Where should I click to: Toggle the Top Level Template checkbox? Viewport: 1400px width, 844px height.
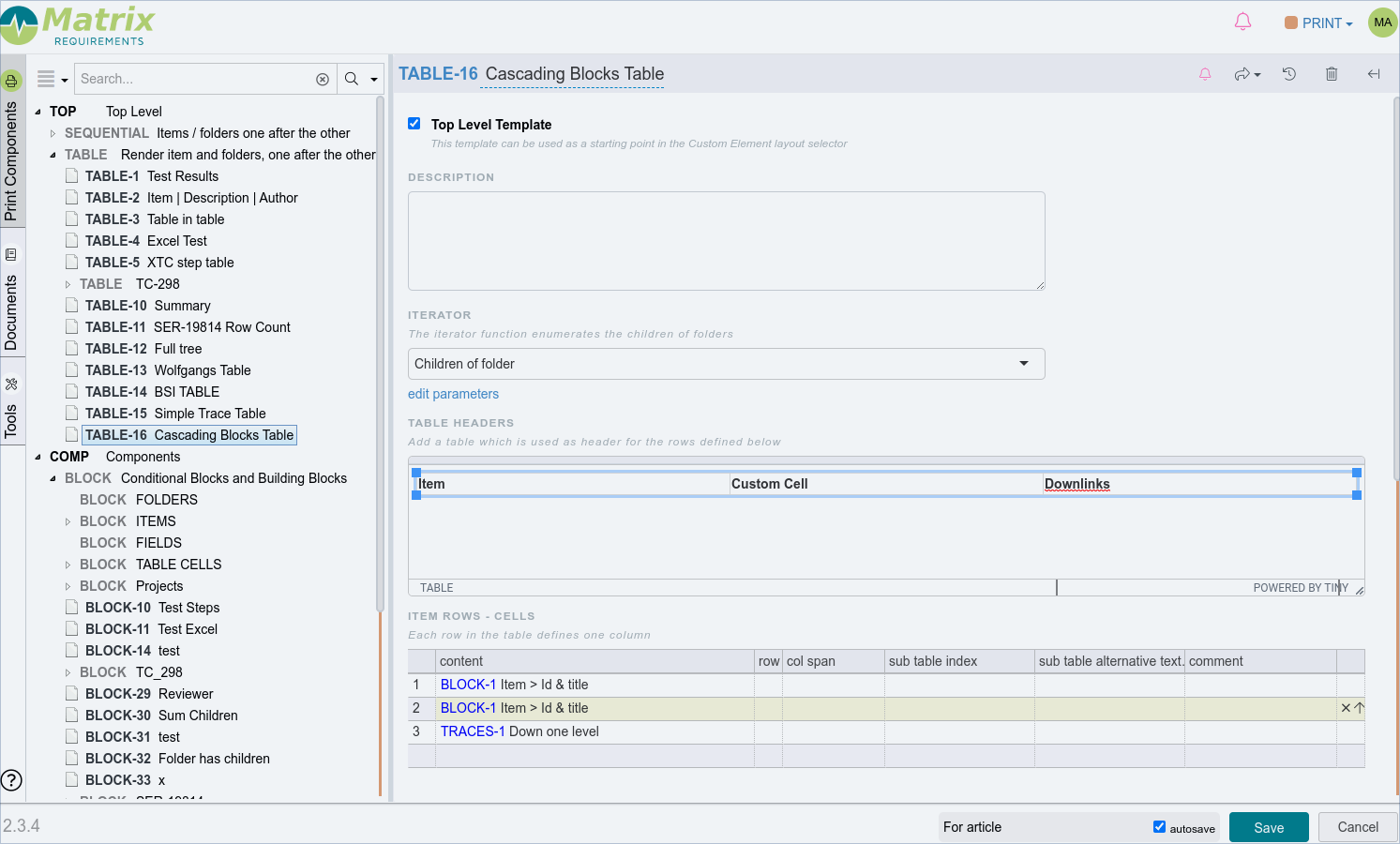pos(414,124)
